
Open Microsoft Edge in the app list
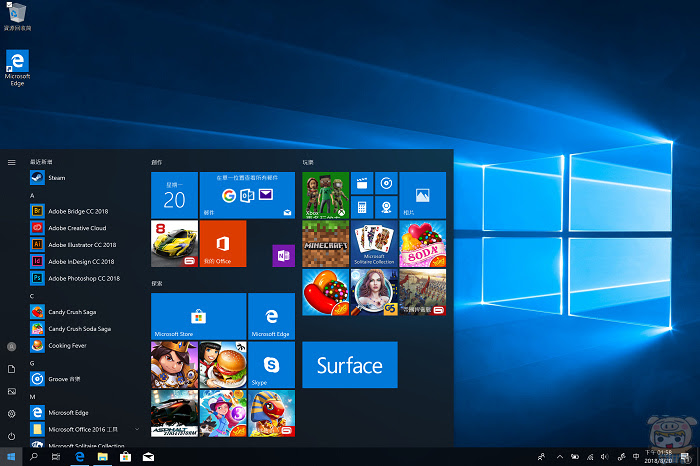point(85,412)
